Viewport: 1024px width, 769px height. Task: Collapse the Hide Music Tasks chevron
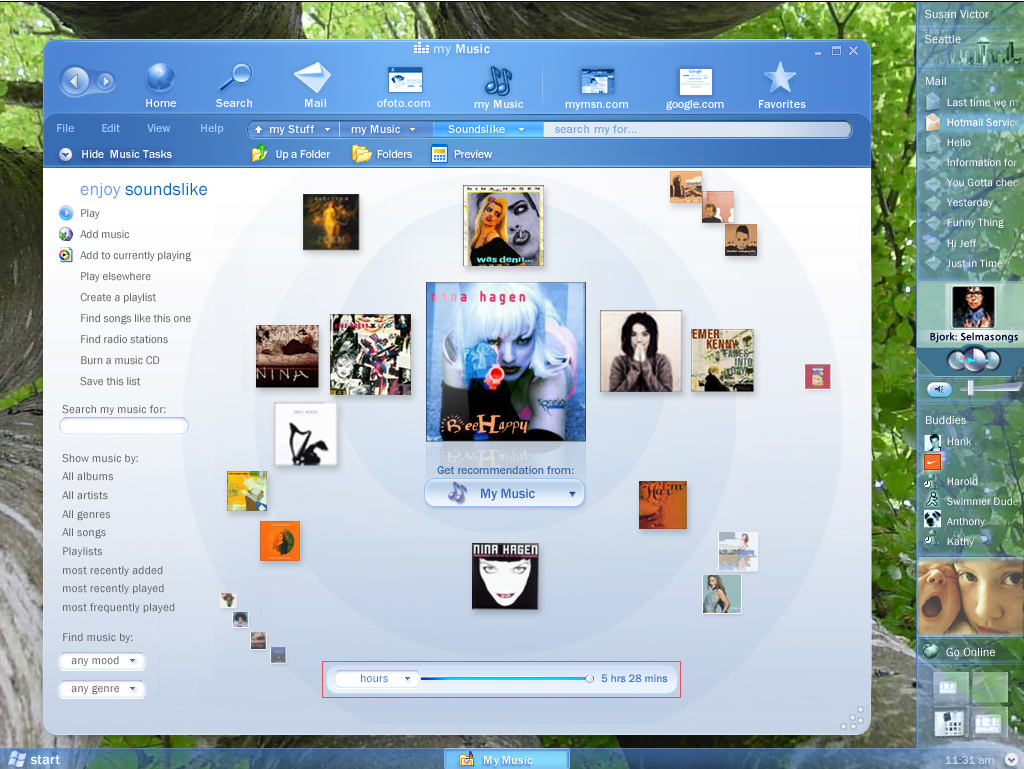pos(65,155)
